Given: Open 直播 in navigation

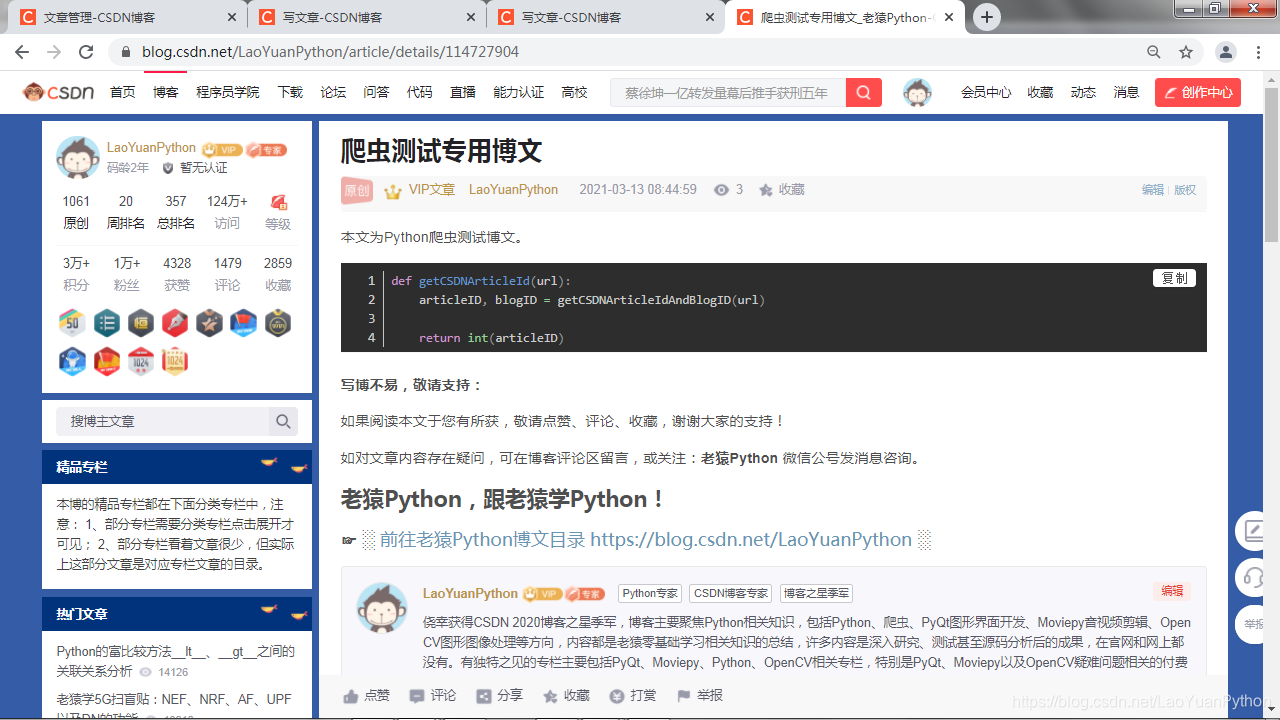Looking at the screenshot, I should (463, 92).
